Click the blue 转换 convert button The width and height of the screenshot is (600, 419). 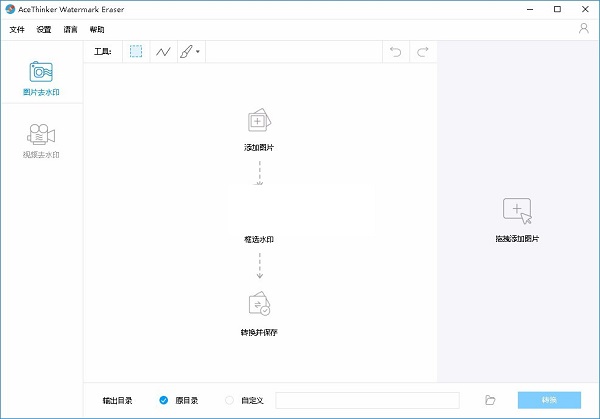[549, 400]
